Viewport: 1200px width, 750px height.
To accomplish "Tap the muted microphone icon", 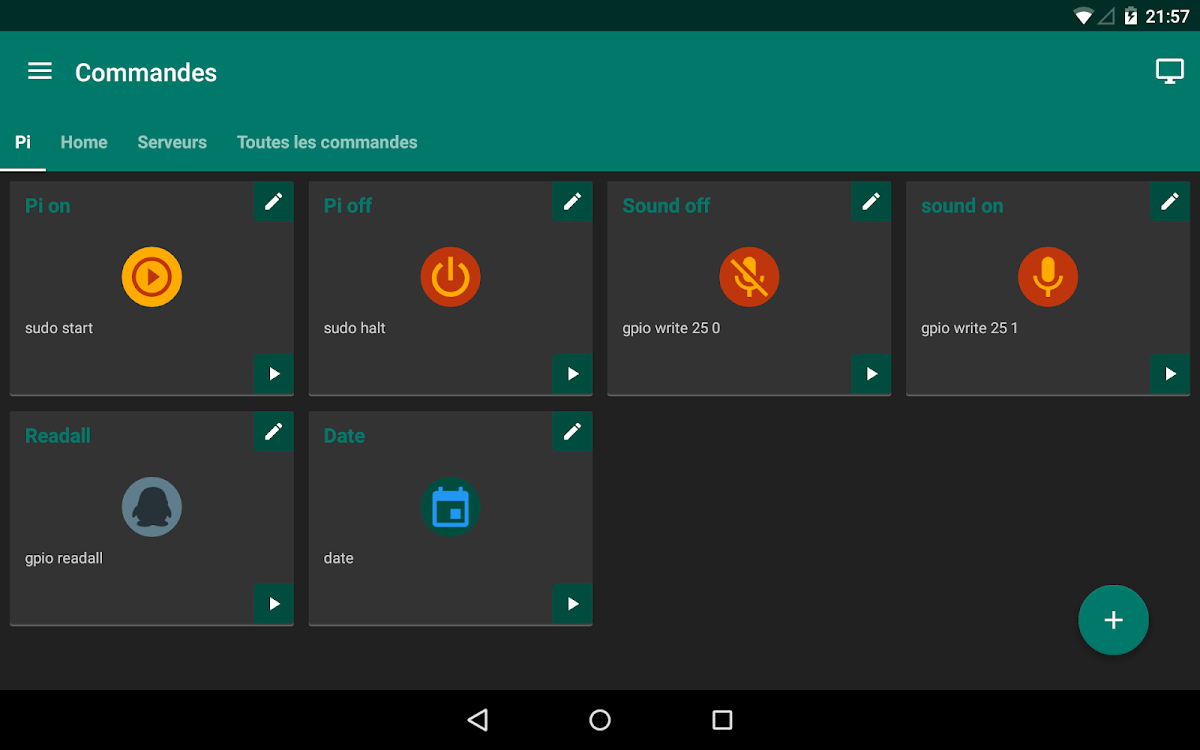I will point(749,277).
